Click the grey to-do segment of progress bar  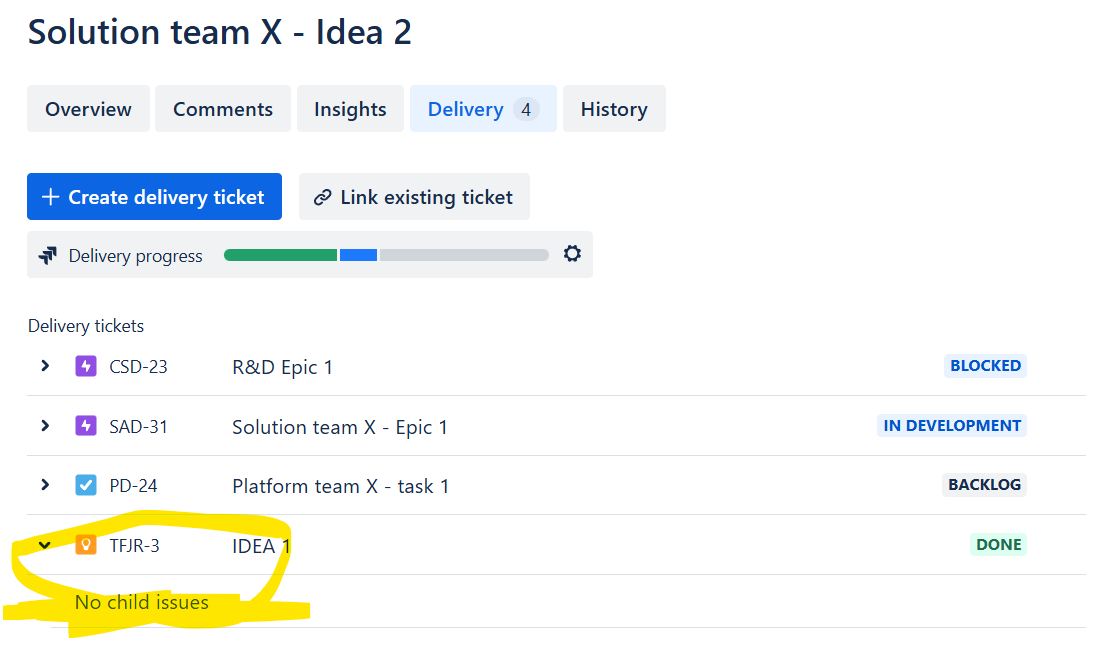tap(464, 255)
